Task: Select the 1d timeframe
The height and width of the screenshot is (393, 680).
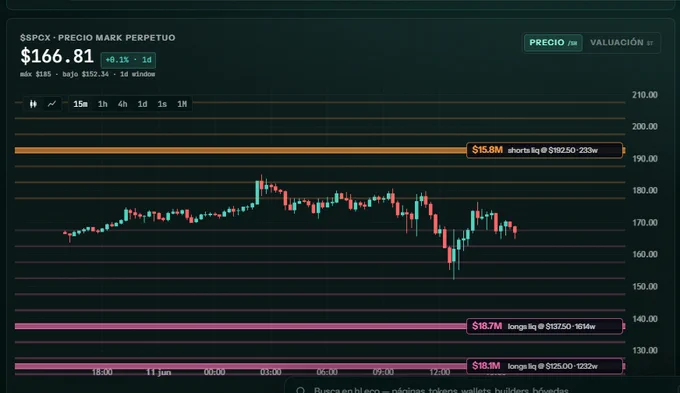Action: point(142,104)
